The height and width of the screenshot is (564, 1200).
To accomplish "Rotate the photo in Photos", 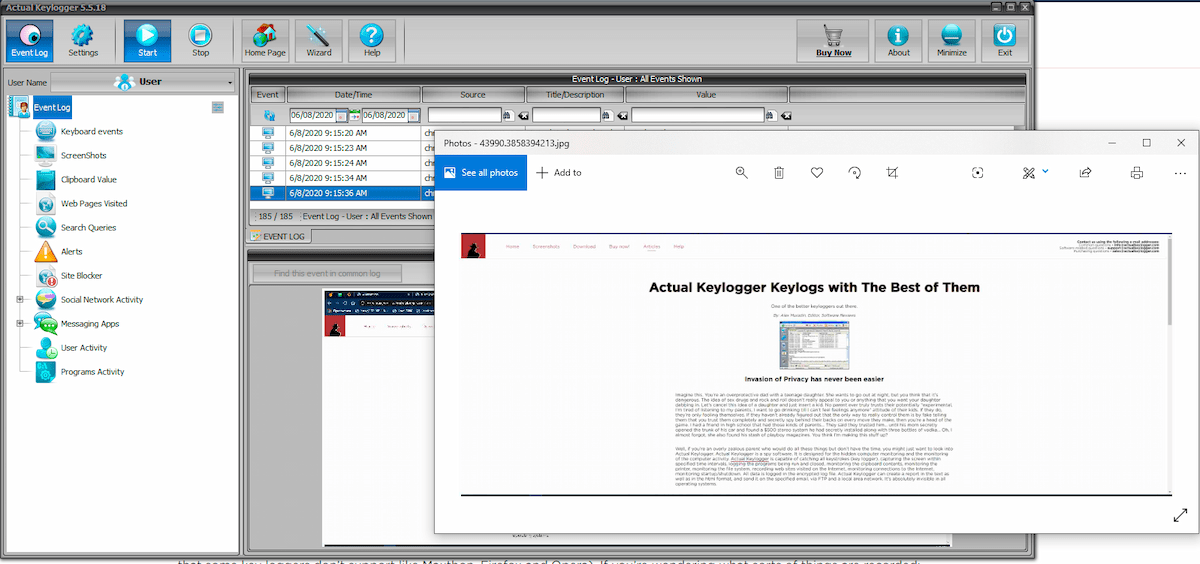I will [x=855, y=172].
